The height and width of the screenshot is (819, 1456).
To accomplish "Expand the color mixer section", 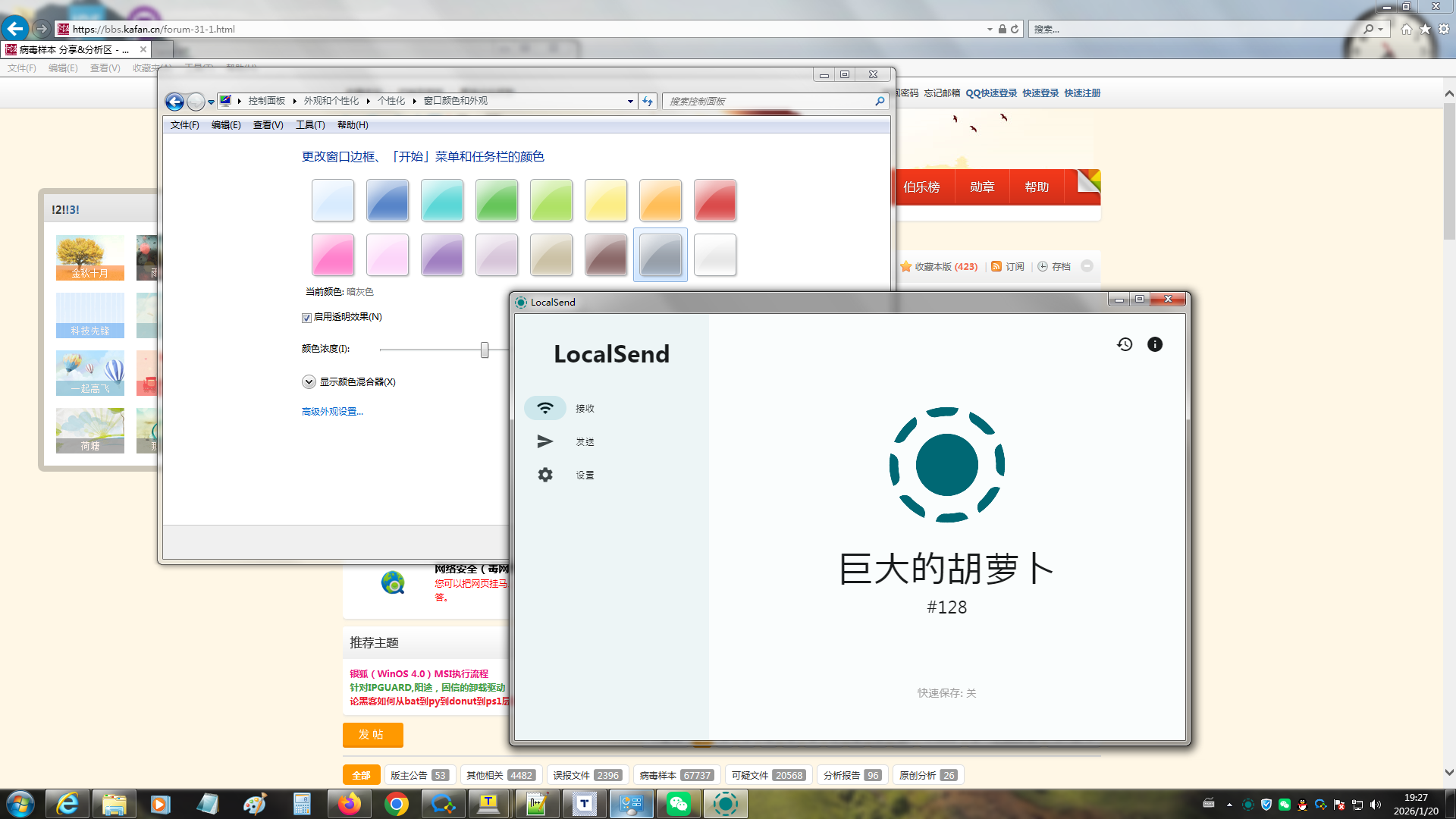I will [309, 381].
